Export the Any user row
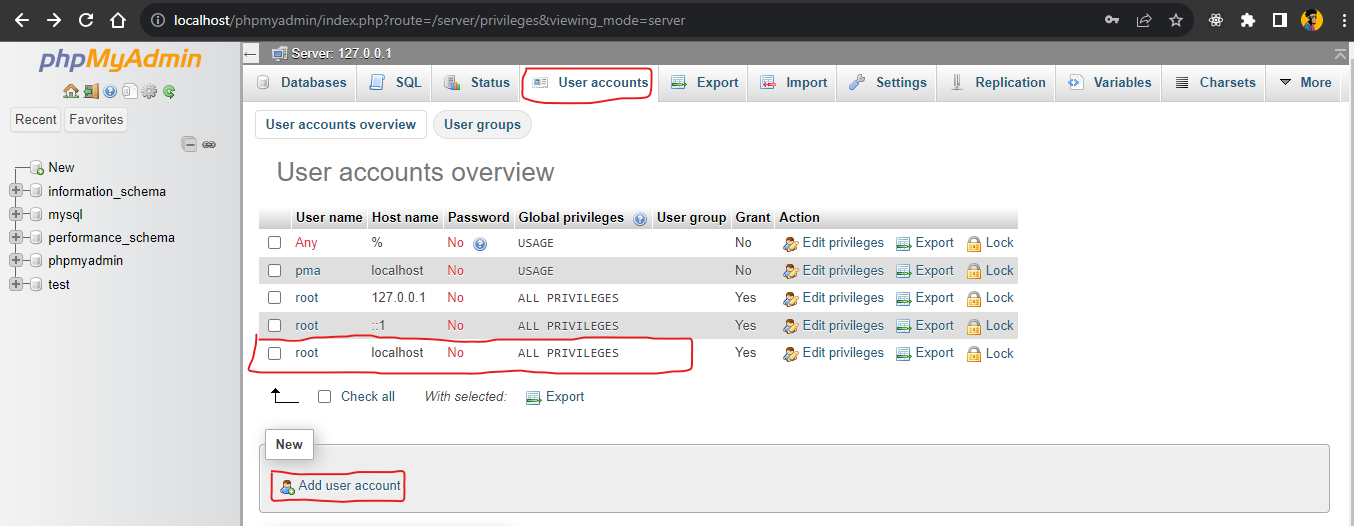 point(925,243)
